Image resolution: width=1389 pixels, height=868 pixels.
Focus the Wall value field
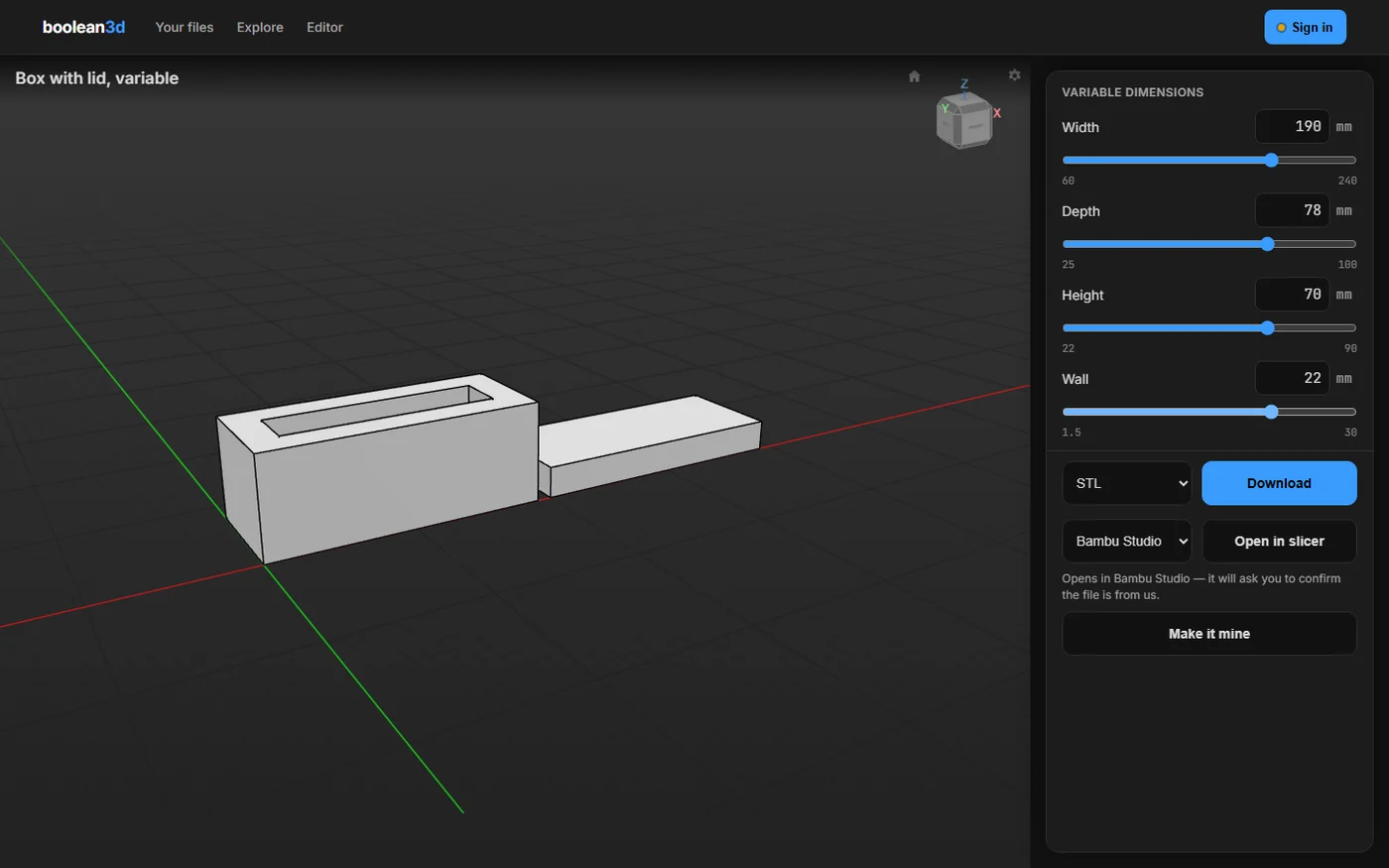1292,378
